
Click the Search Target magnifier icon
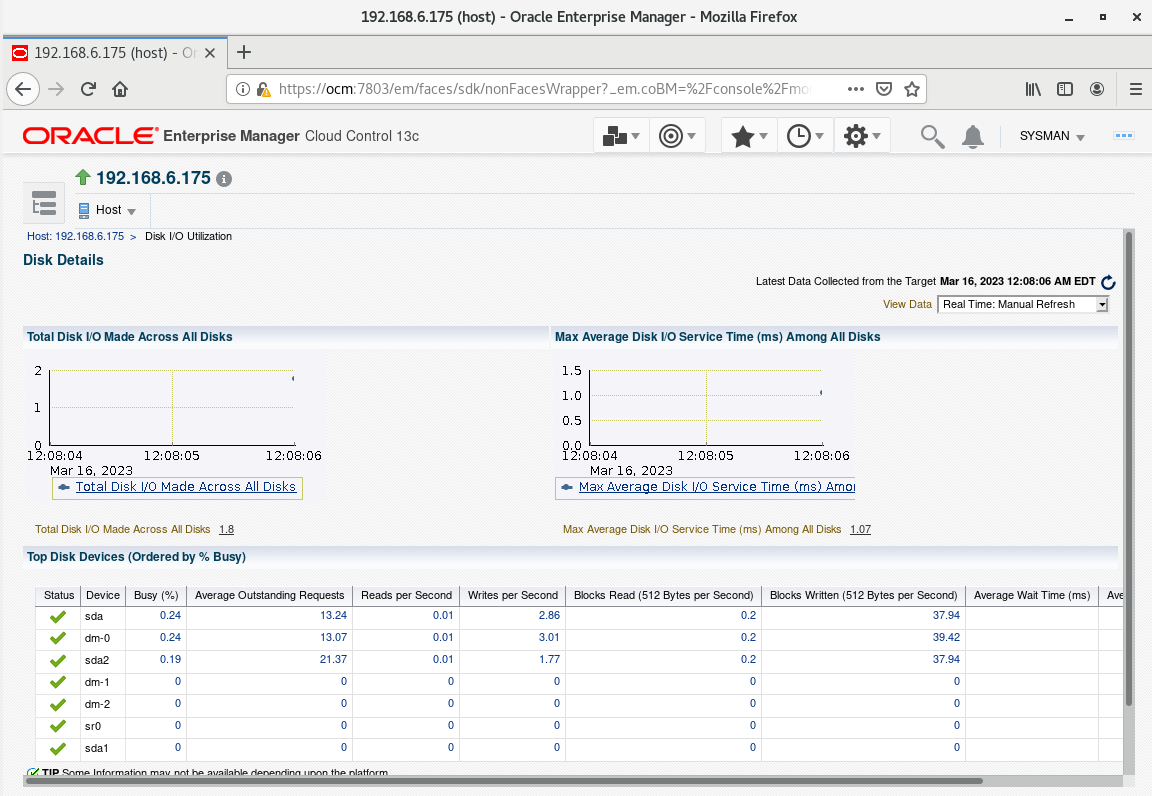tap(932, 136)
